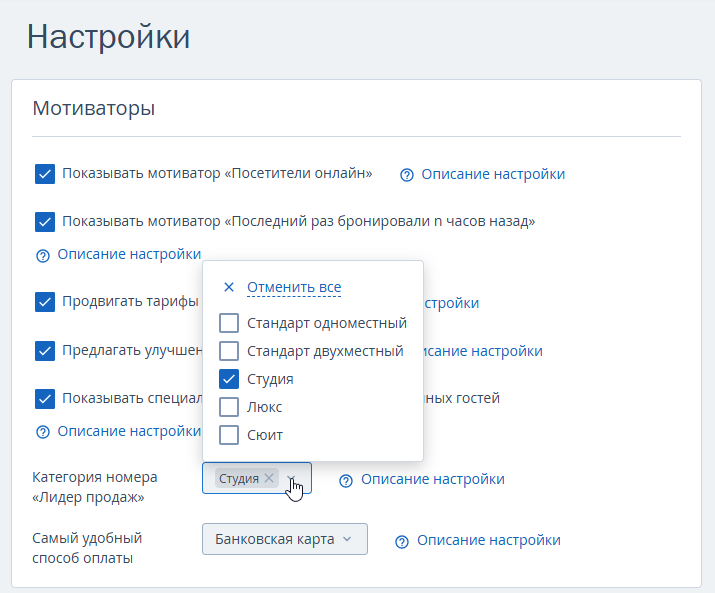Check the Стандарт одноместный option
715x593 pixels.
[229, 323]
